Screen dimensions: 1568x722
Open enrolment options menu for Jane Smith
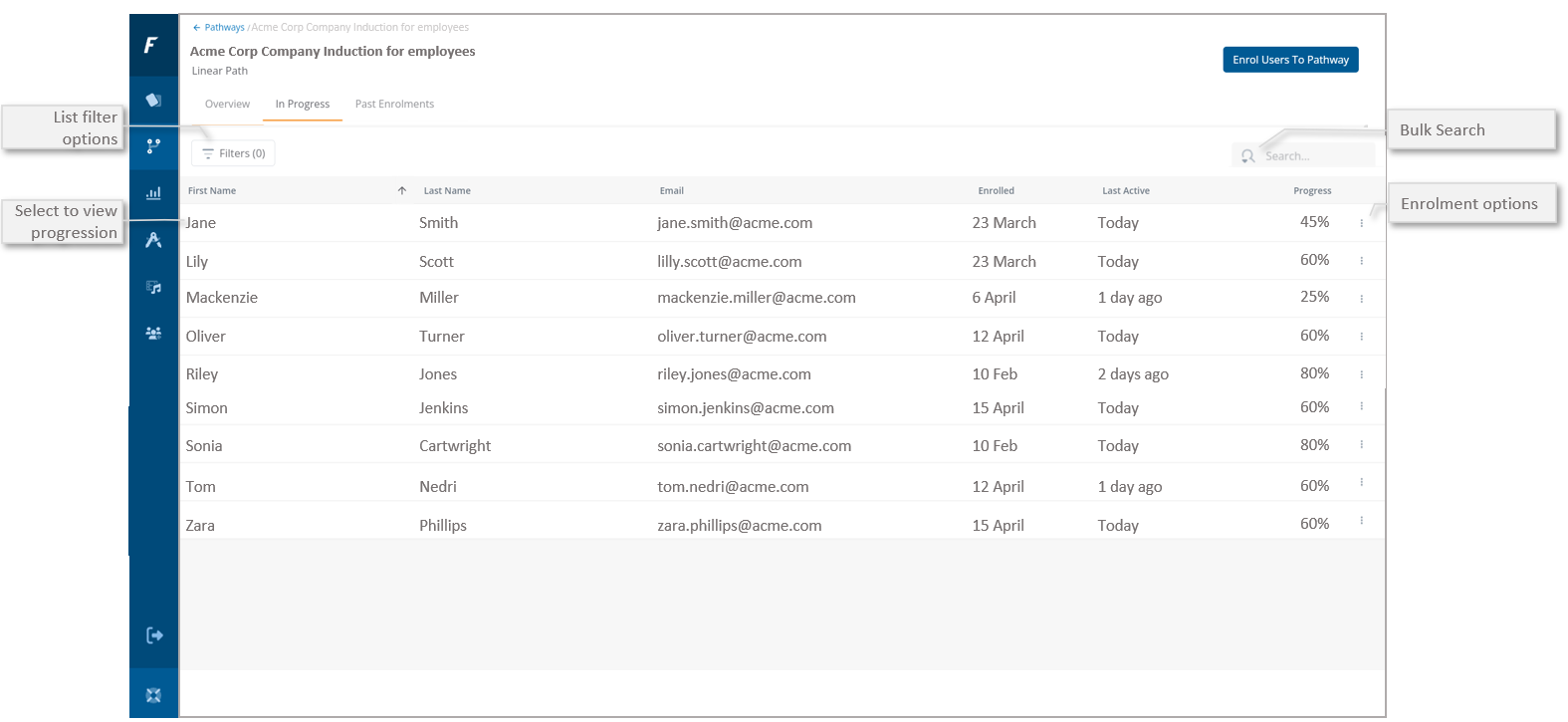coord(1361,223)
